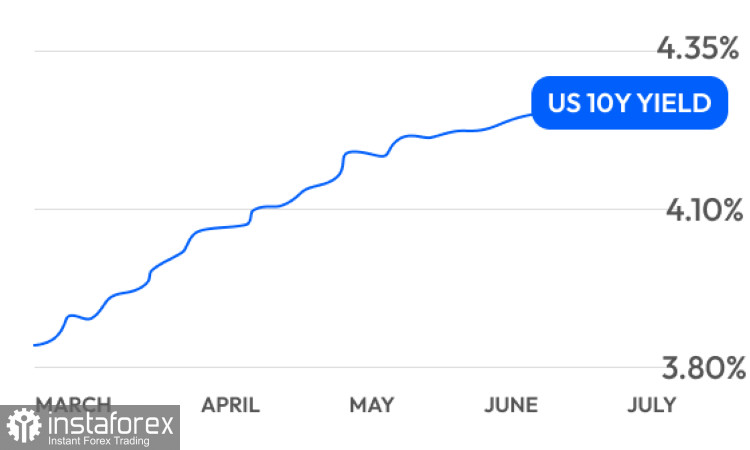The image size is (750, 450).
Task: Select the JUNE axis label
Action: [x=511, y=405]
